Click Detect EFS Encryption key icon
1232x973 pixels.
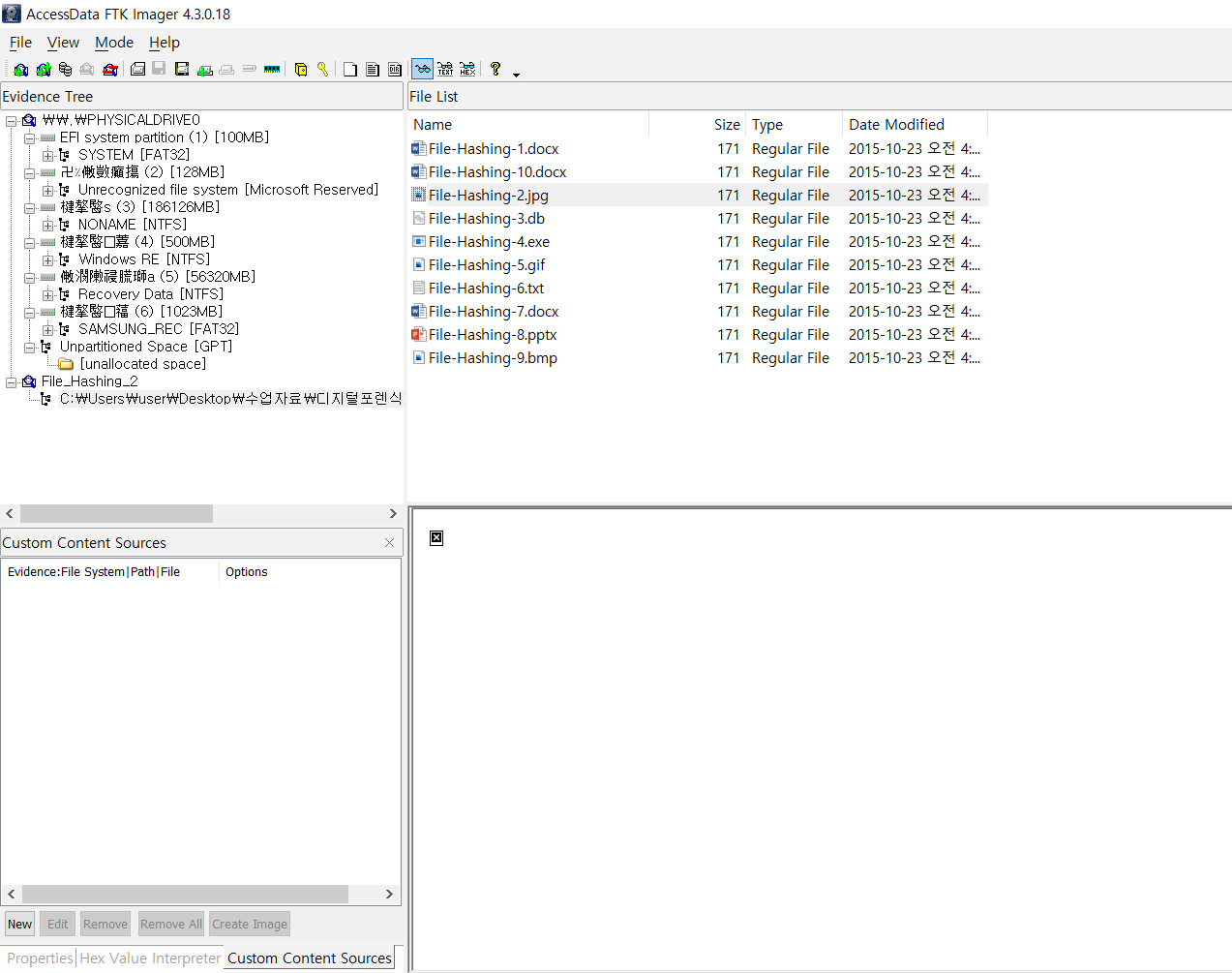click(x=322, y=70)
